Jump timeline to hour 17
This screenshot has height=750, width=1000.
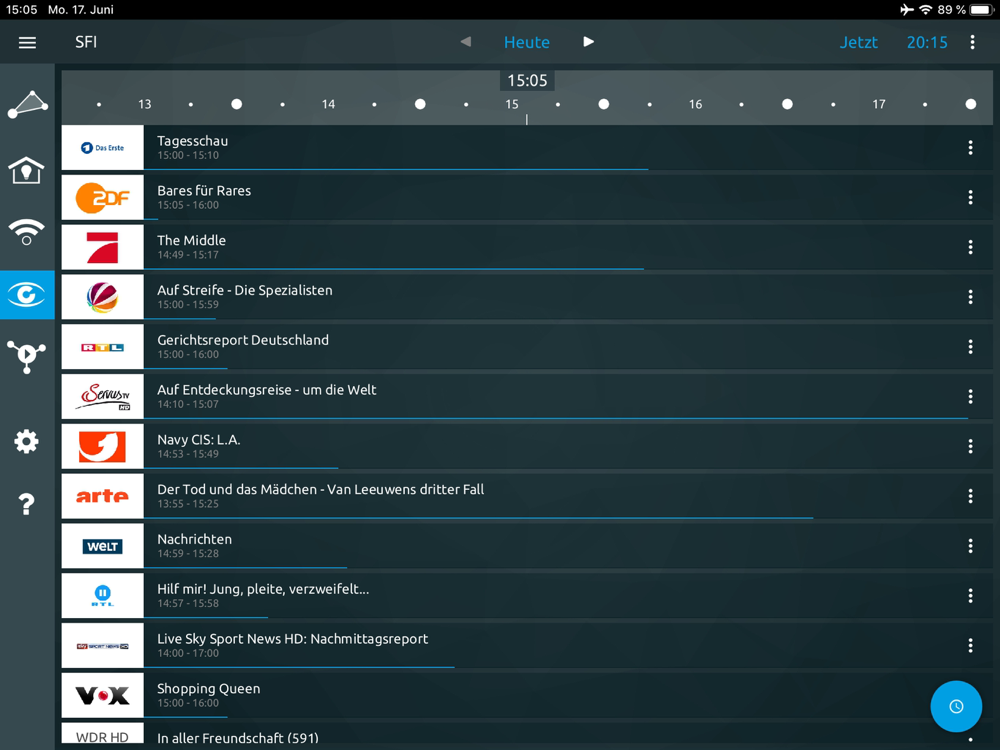tap(879, 104)
